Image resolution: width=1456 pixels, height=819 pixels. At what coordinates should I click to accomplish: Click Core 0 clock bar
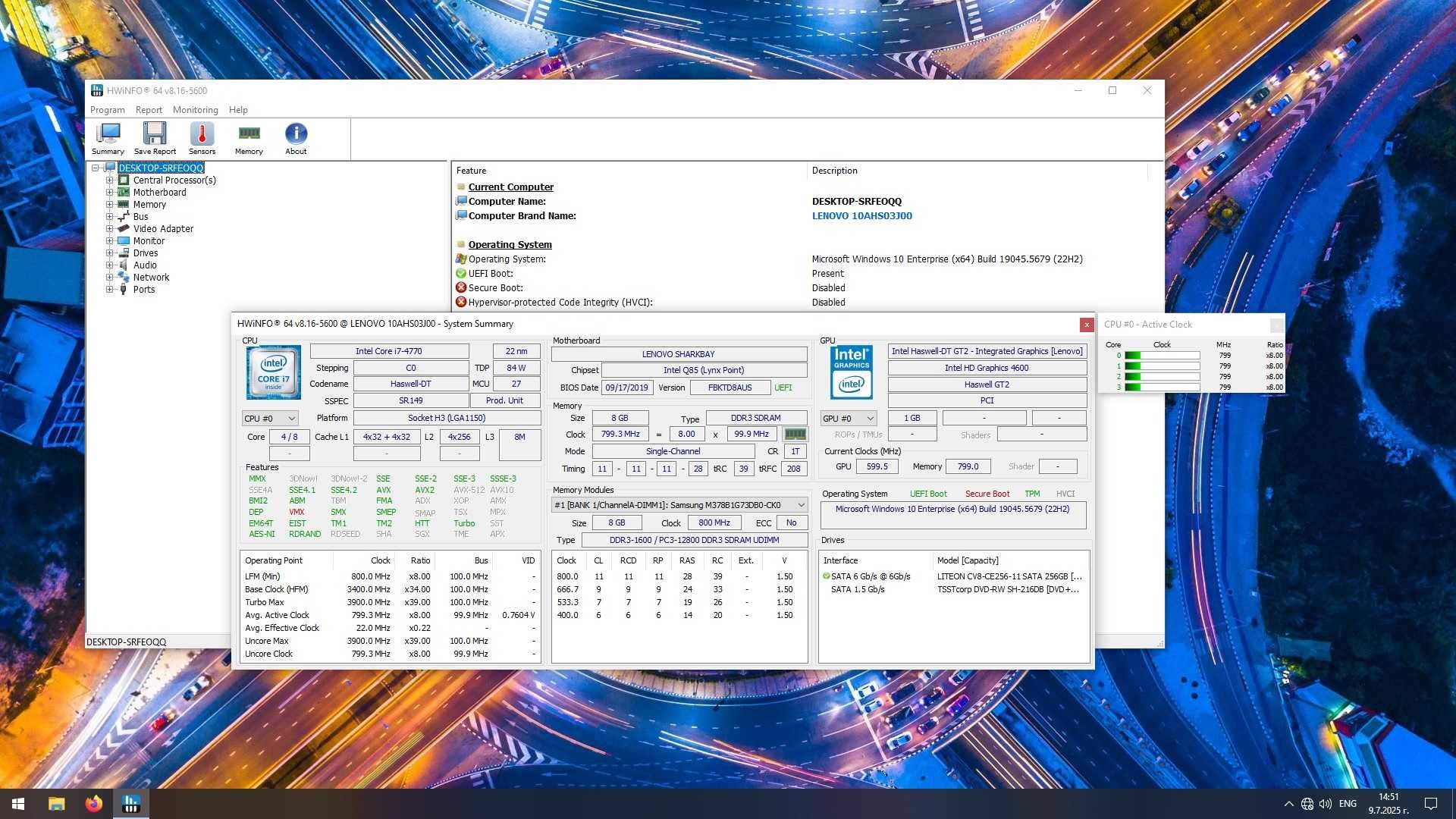point(1162,356)
